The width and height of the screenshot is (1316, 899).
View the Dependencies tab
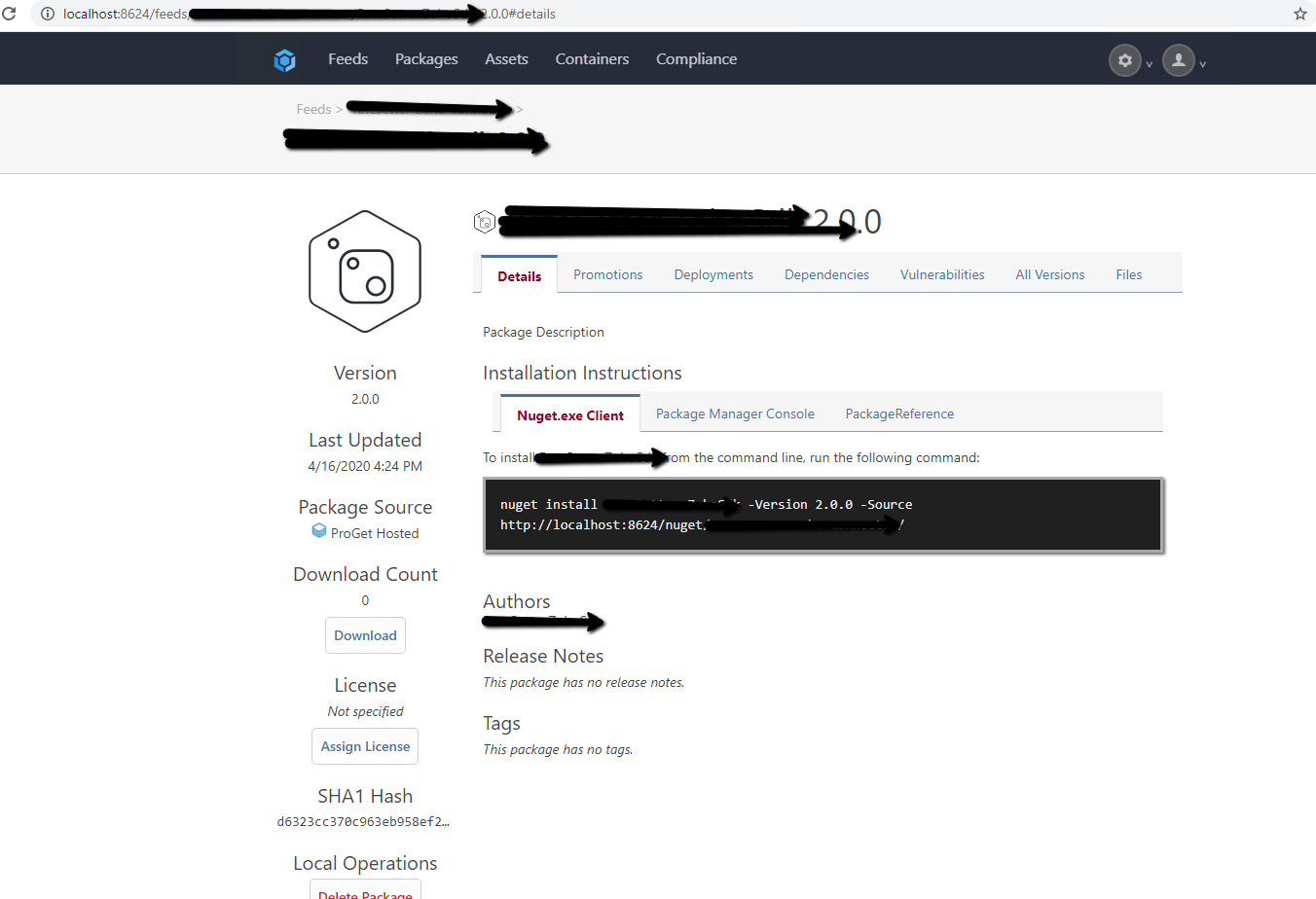pos(826,274)
